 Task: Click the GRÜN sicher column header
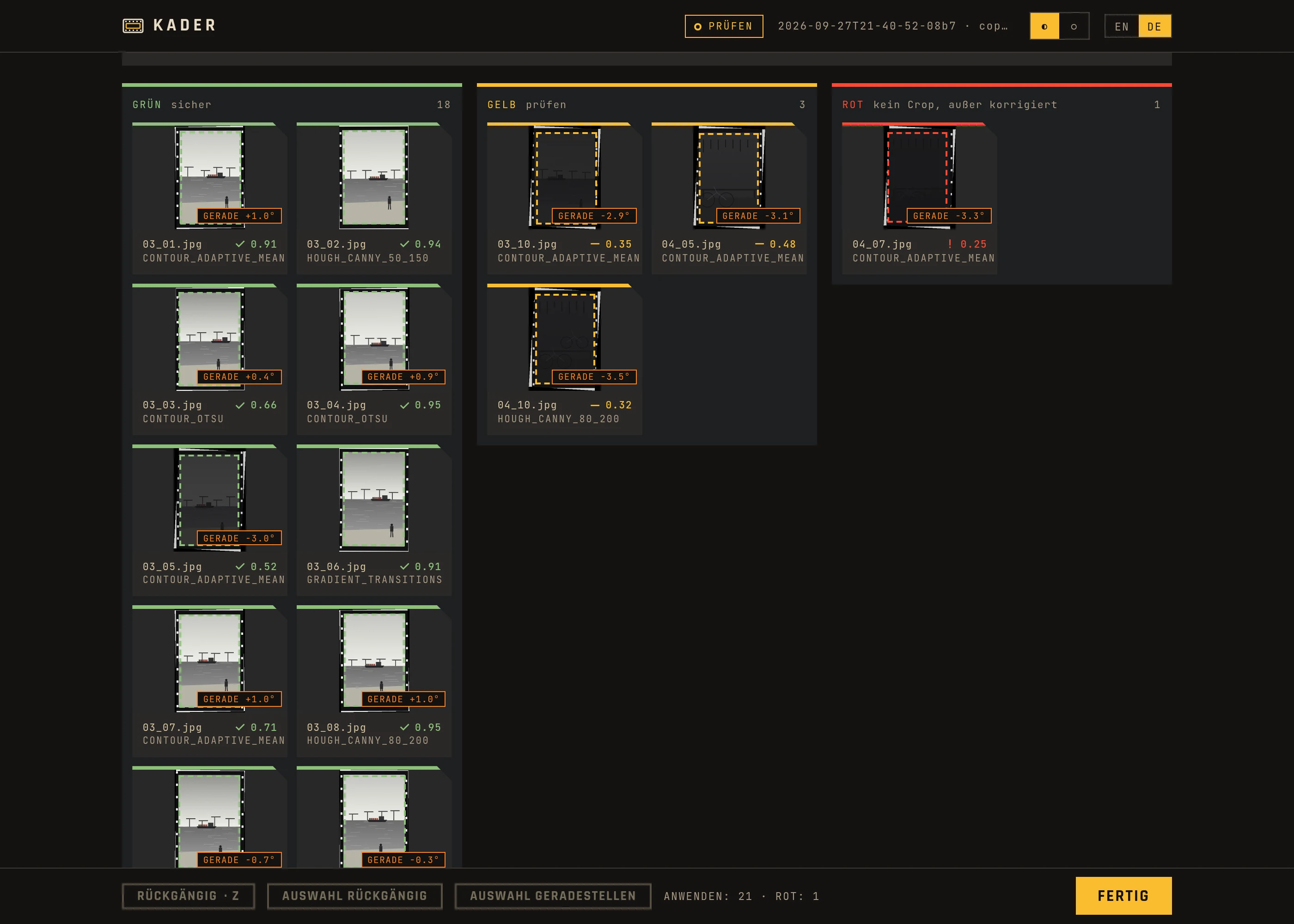click(291, 105)
